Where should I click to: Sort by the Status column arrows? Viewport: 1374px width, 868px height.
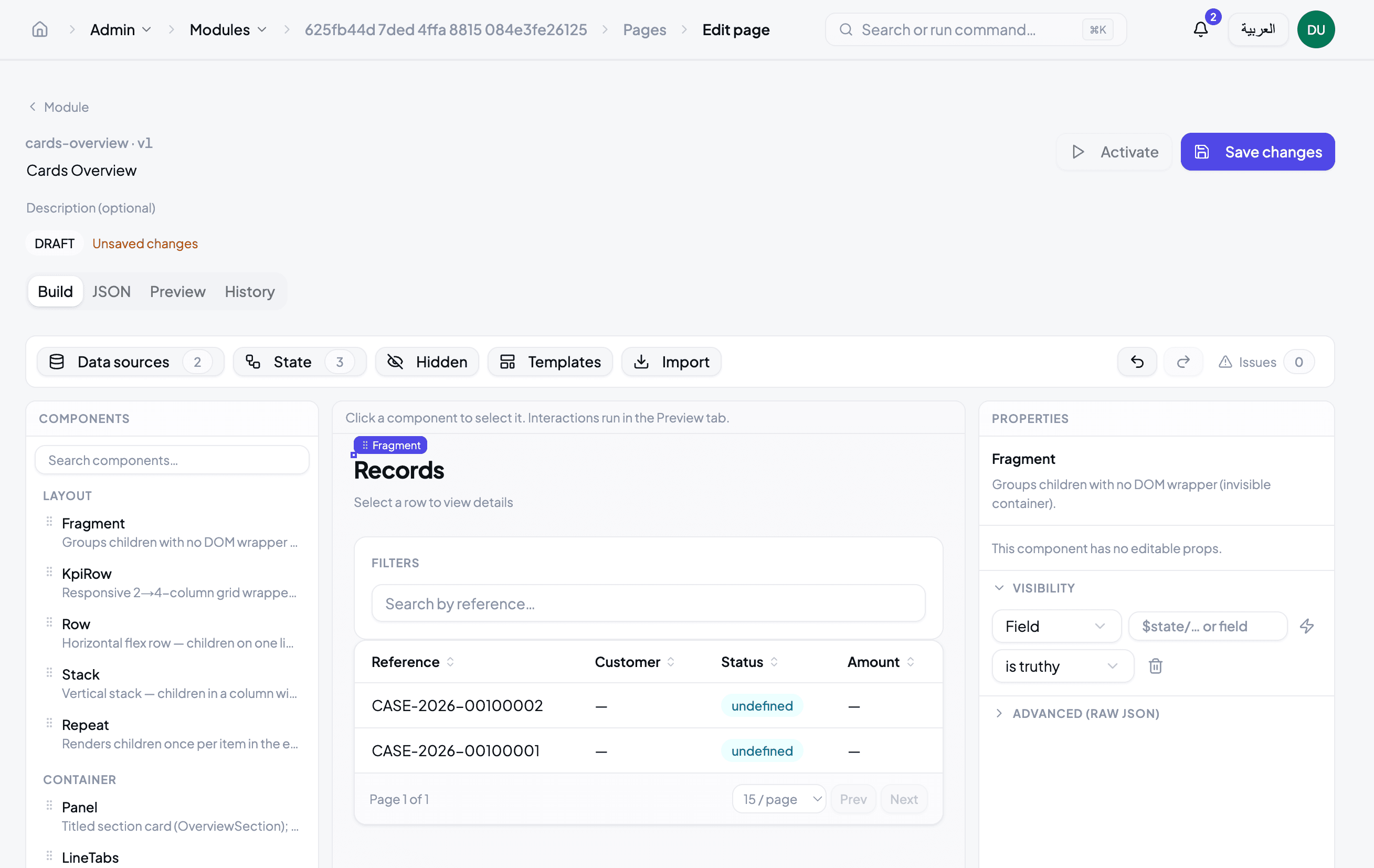774,661
